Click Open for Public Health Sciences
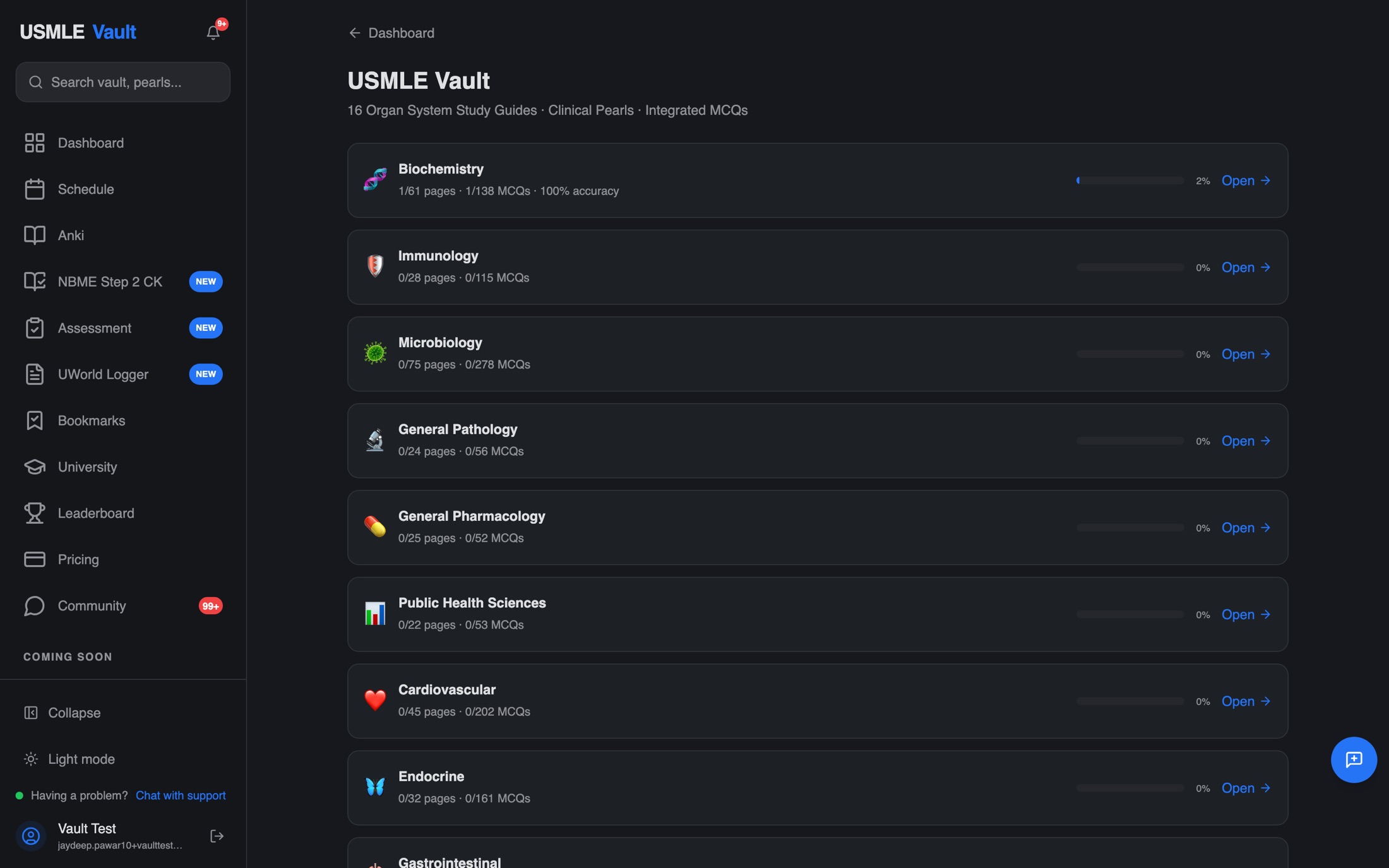 click(x=1246, y=614)
